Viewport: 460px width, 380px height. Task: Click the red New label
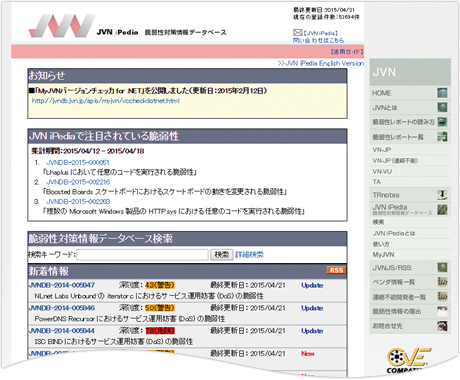pos(308,353)
